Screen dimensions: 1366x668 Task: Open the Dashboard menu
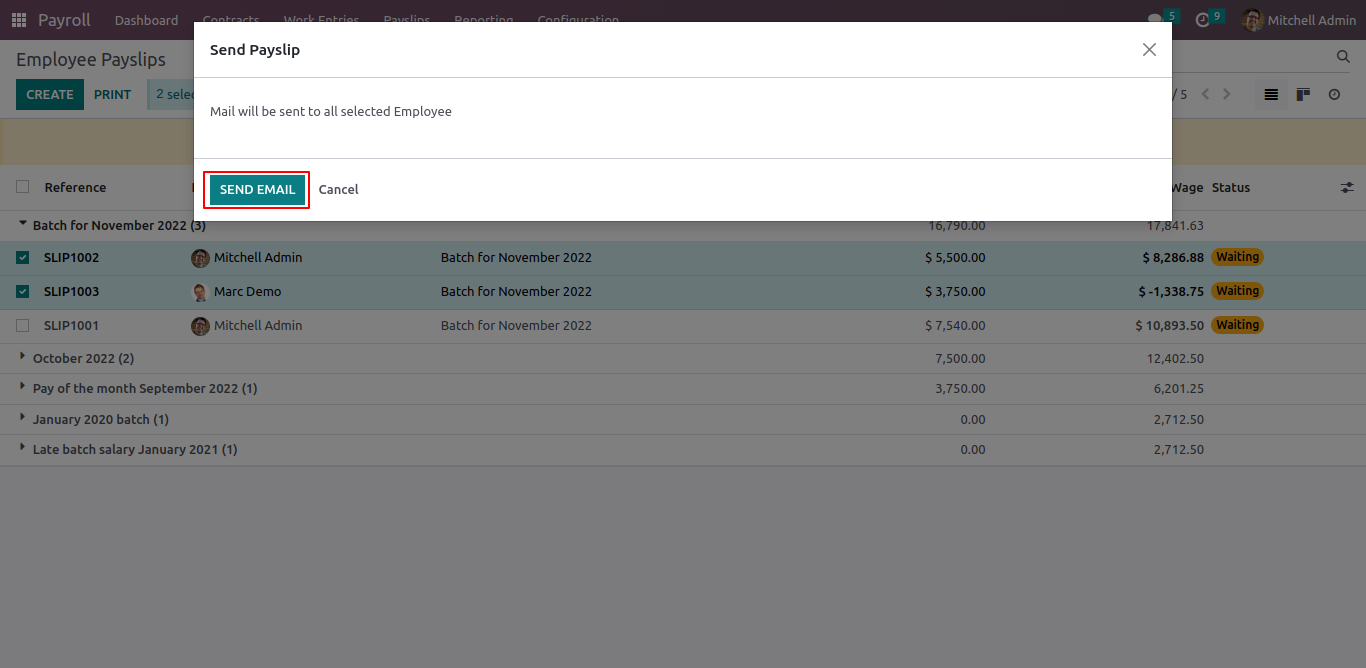(x=146, y=20)
